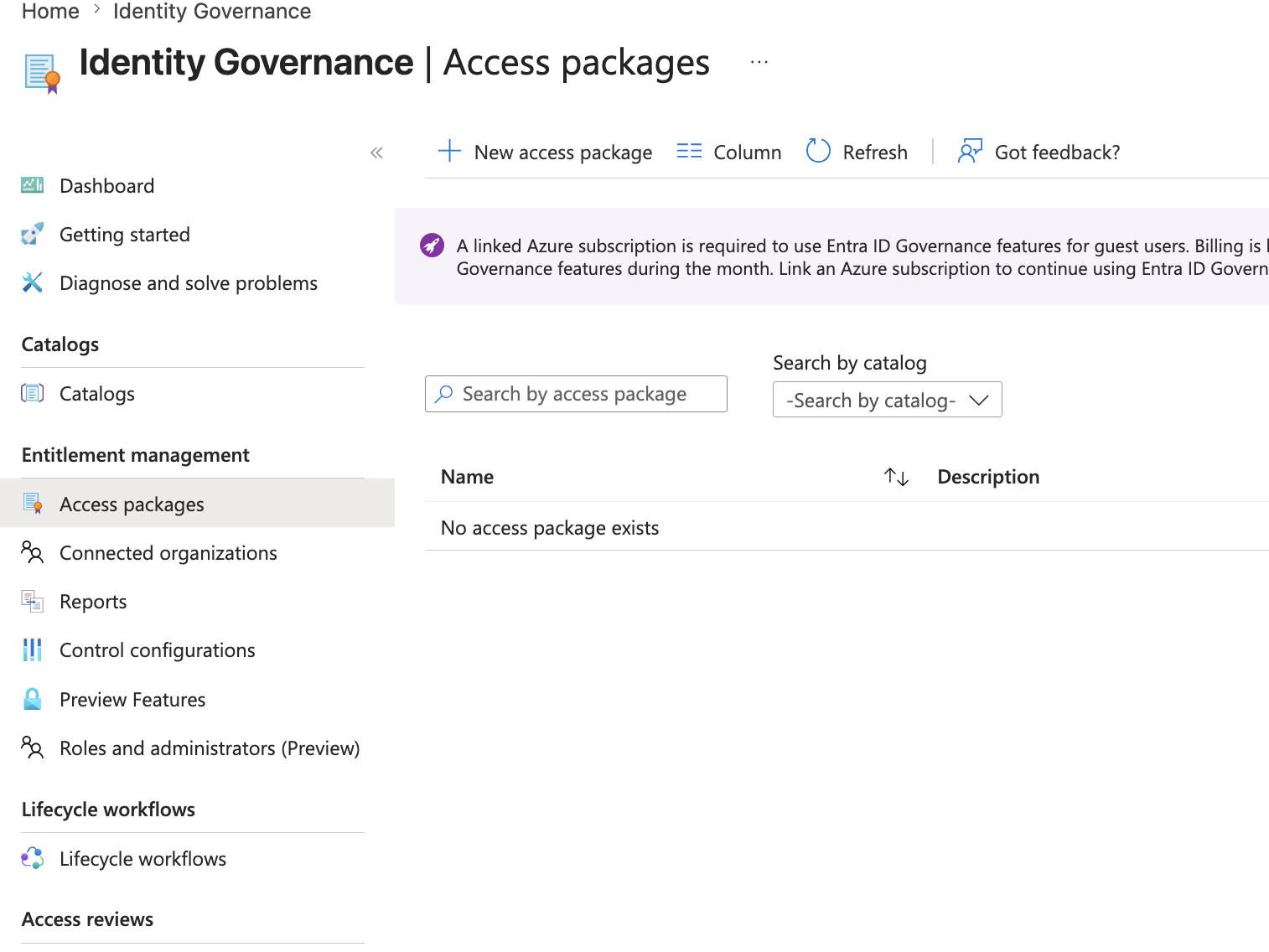
Task: Open the Search by catalog dropdown
Action: coord(887,400)
